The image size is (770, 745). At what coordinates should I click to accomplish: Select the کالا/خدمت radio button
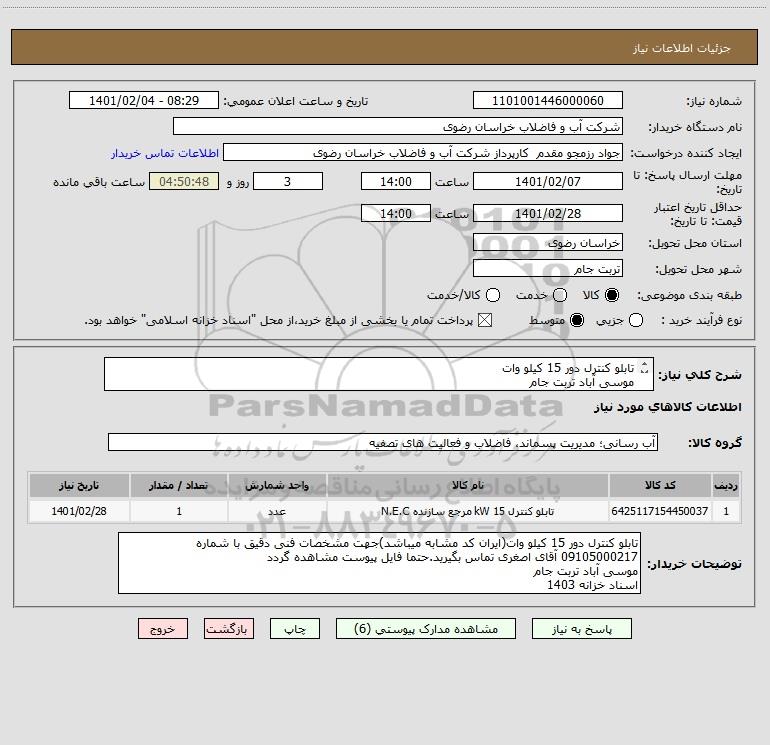point(493,295)
